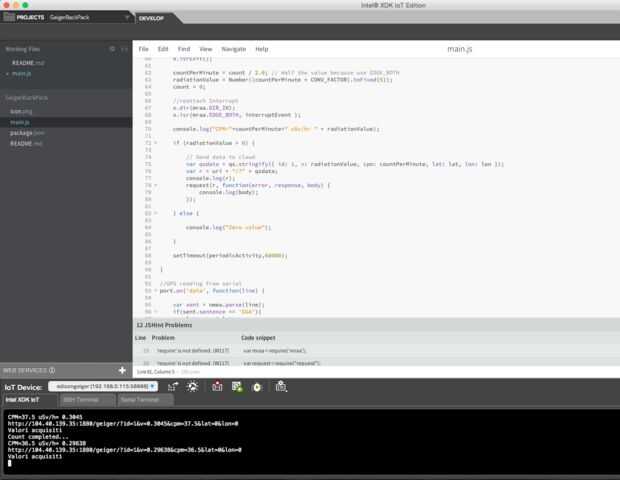Collapse the code block at line 72
Image resolution: width=620 pixels, height=480 pixels.
point(155,143)
